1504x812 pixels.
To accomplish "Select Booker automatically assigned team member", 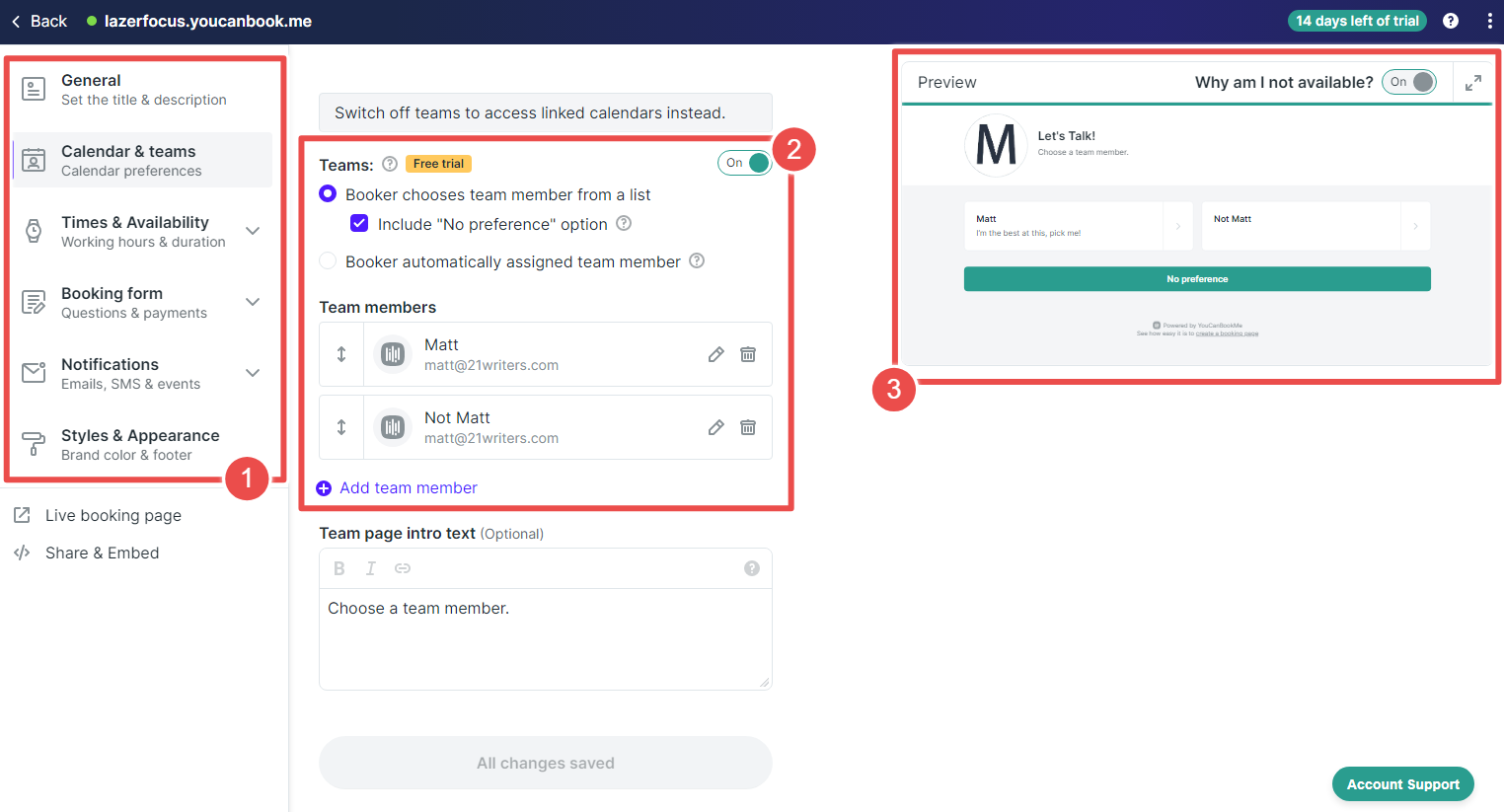I will (328, 261).
